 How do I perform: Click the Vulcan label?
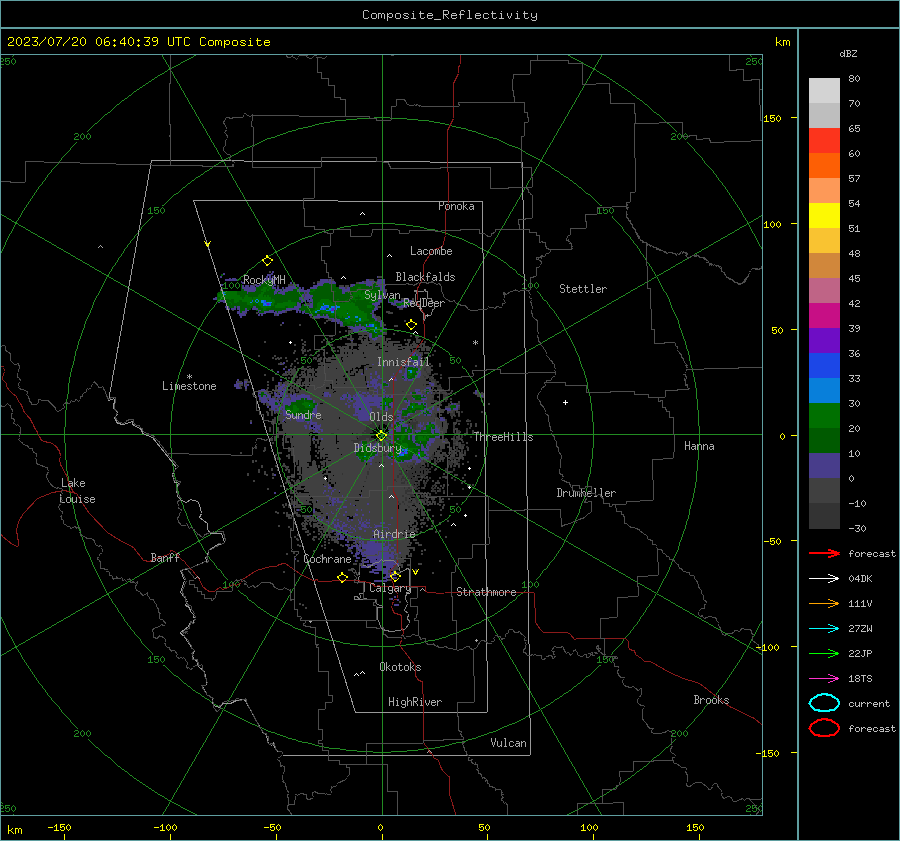click(x=508, y=743)
